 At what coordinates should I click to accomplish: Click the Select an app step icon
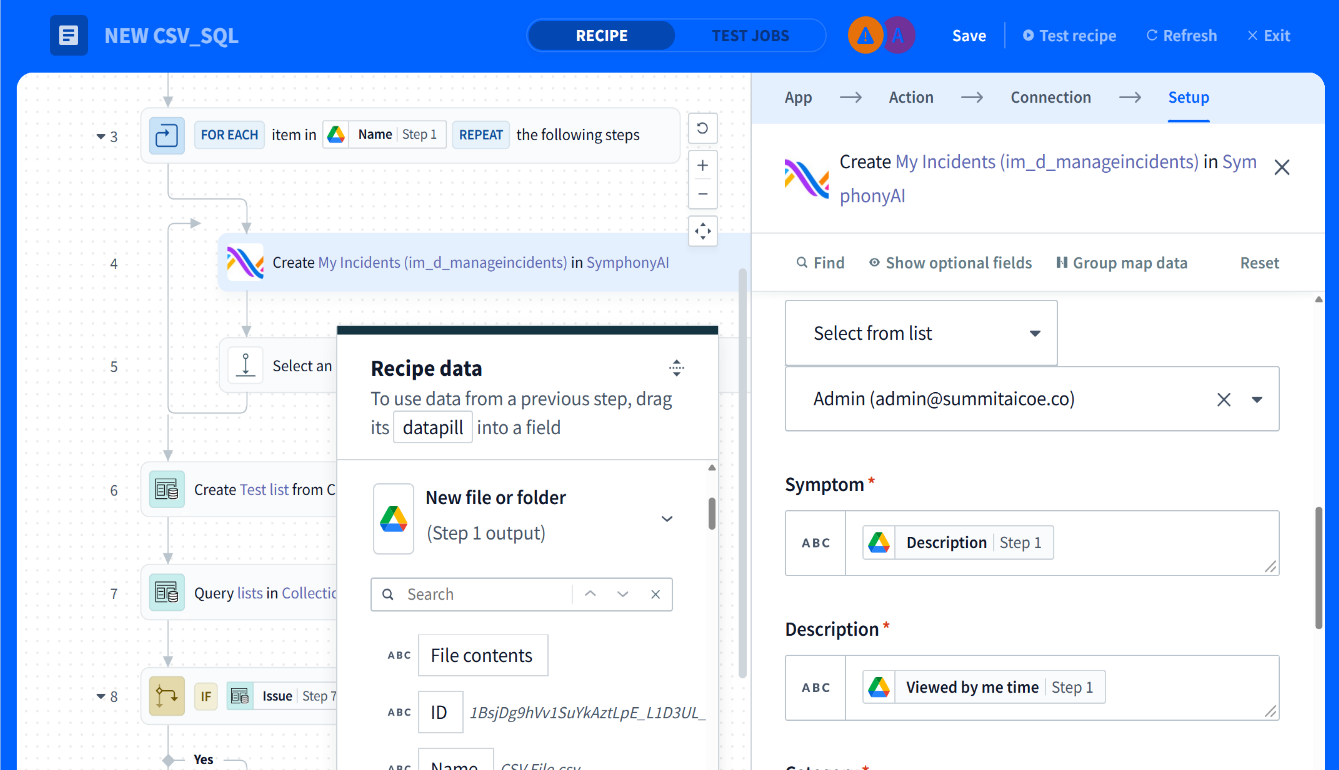point(245,366)
